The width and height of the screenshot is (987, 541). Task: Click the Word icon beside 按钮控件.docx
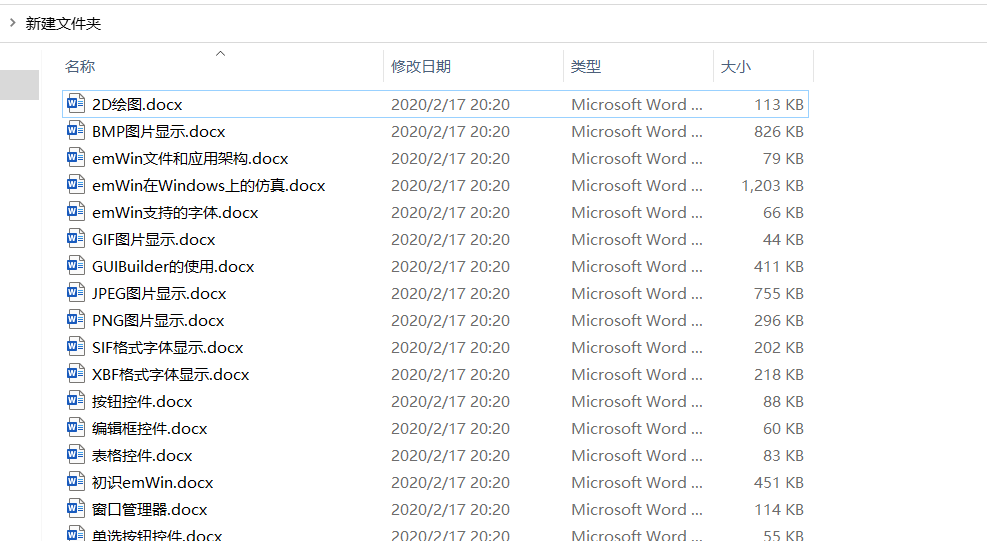pyautogui.click(x=76, y=401)
